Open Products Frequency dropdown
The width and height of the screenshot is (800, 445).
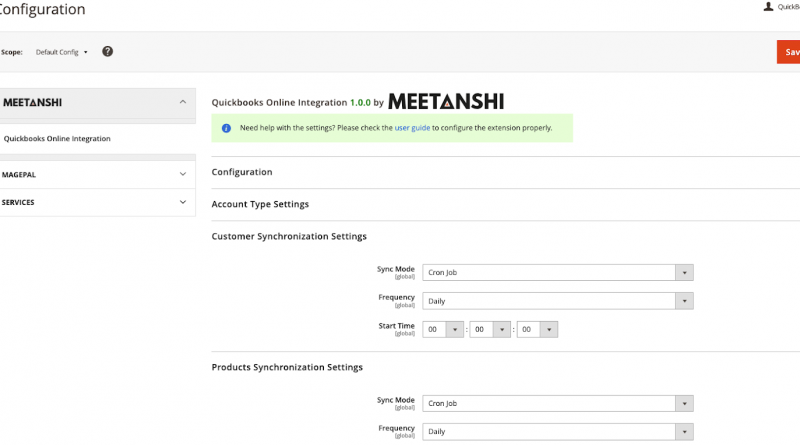point(558,432)
